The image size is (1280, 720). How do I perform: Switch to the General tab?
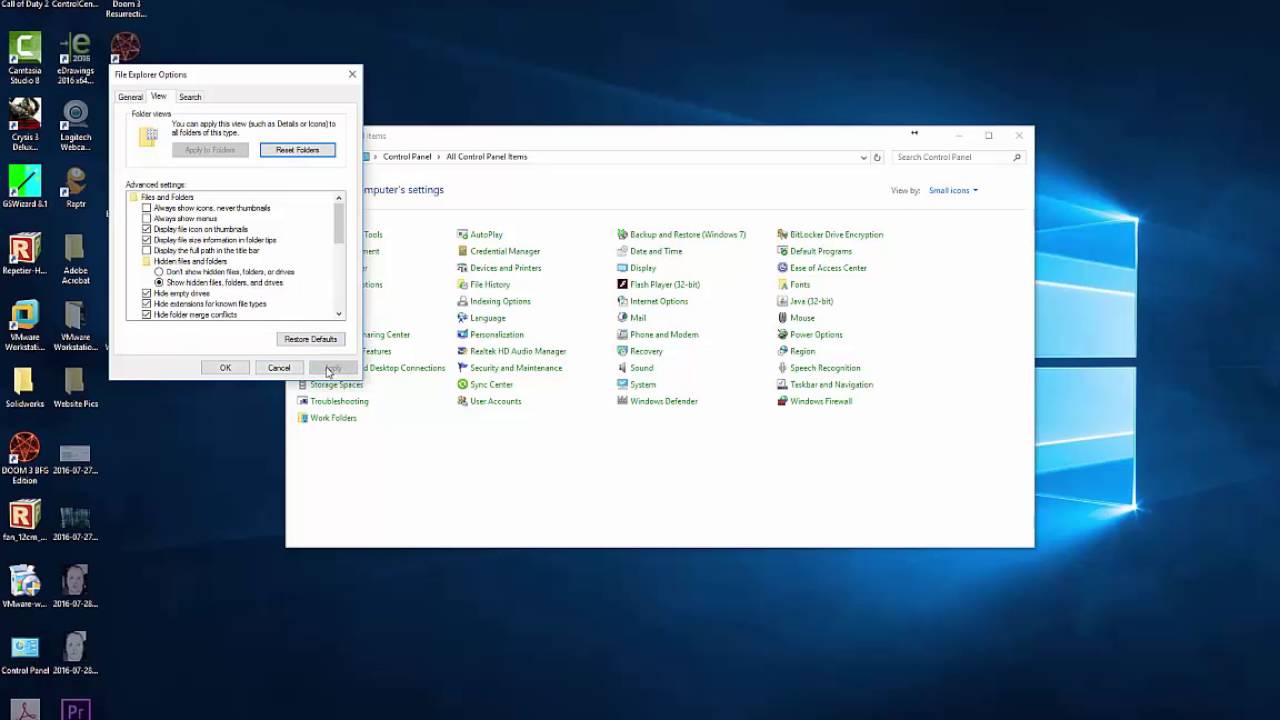(130, 96)
